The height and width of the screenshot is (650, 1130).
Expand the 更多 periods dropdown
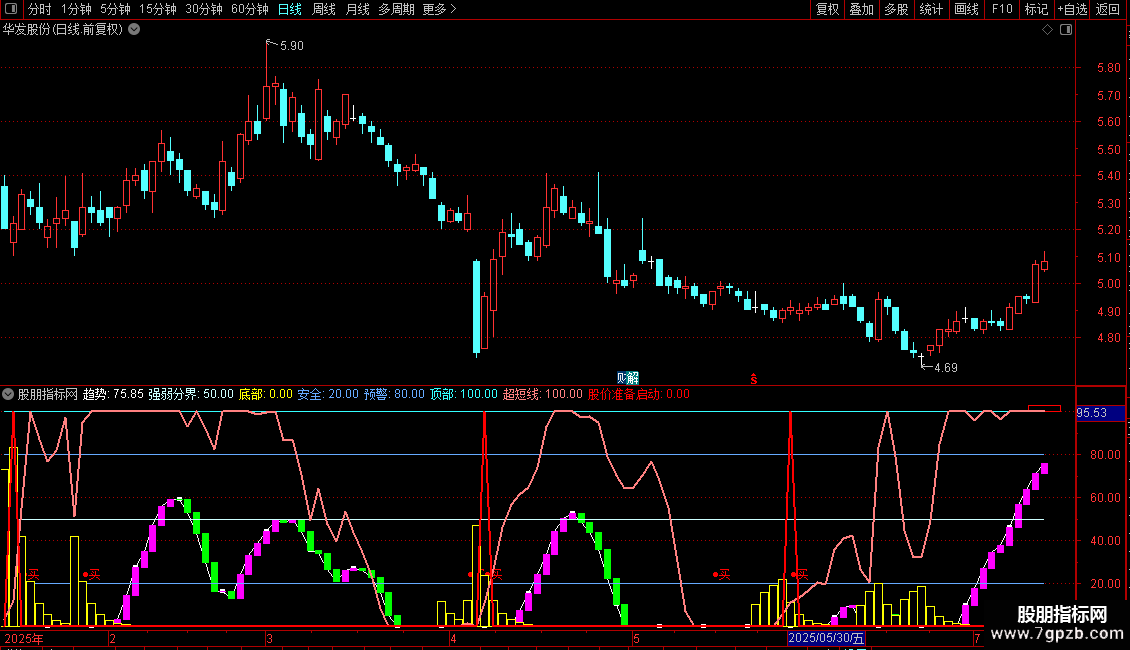pos(439,10)
